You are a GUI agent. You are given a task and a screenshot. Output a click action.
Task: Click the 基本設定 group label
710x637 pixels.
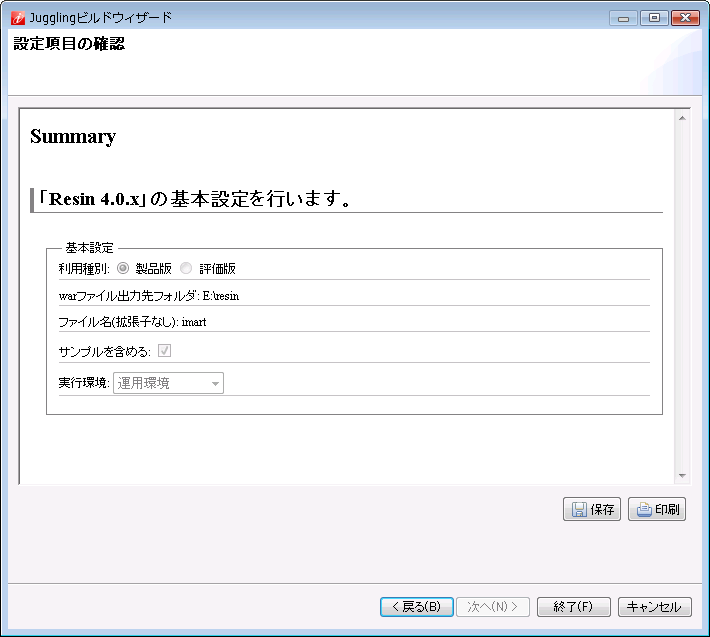pyautogui.click(x=89, y=248)
